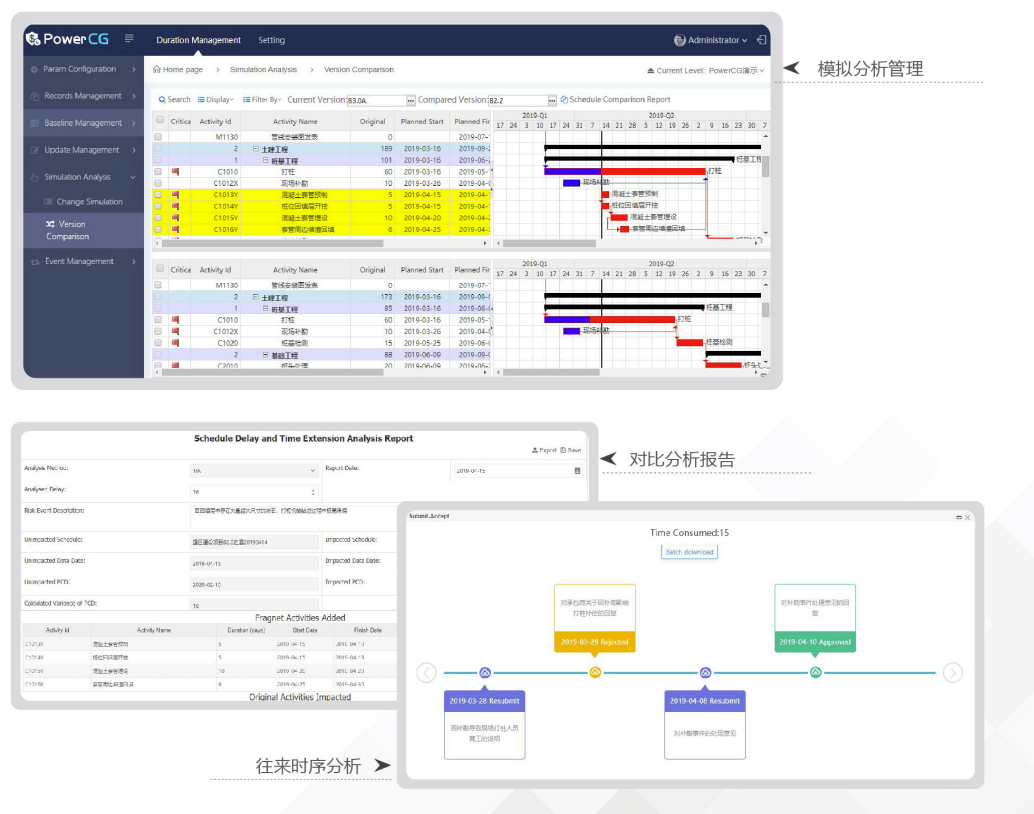1034x814 pixels.
Task: Open Baseline Management menu
Action: pos(84,123)
